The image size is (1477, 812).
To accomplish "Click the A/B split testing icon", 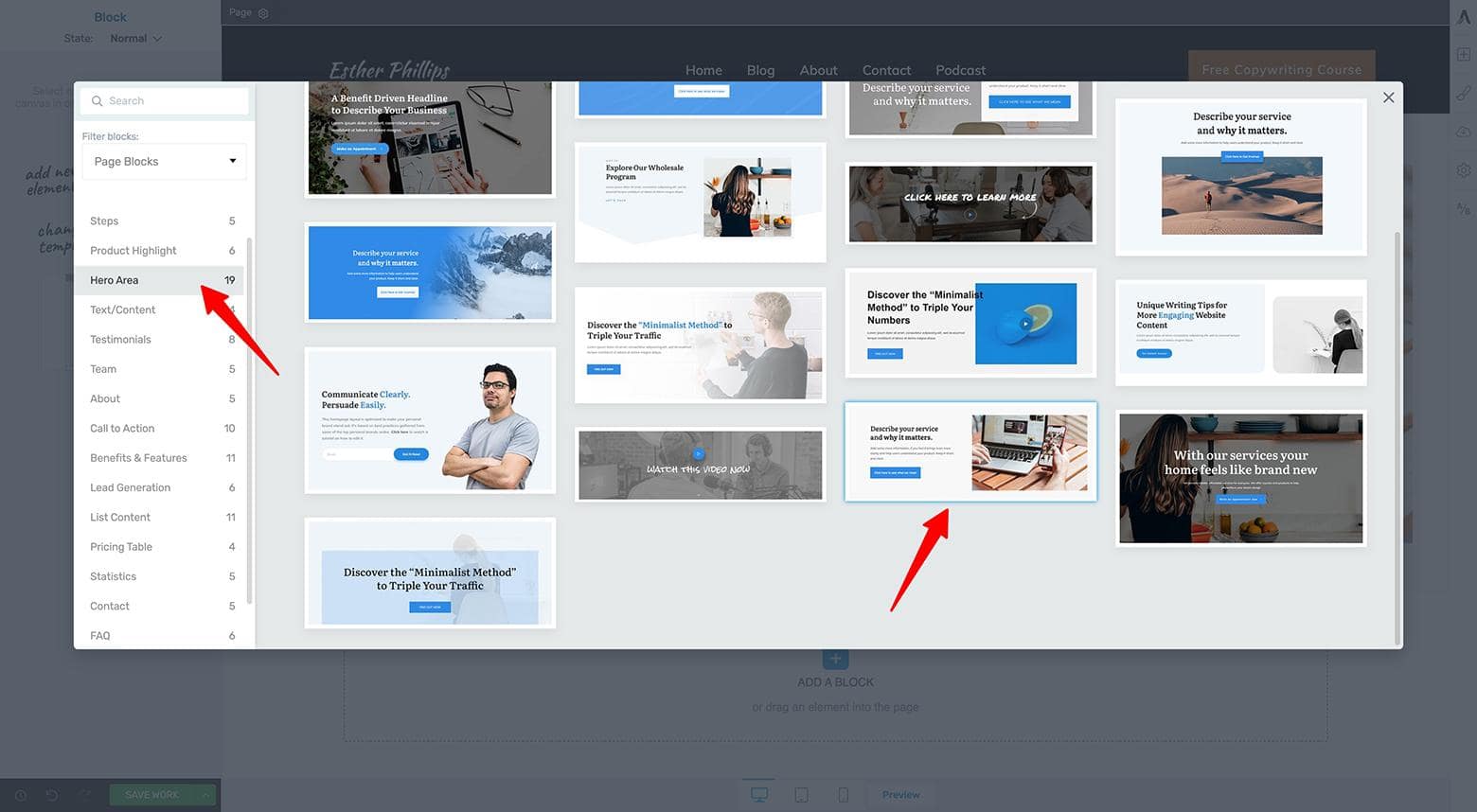I will pos(1464,208).
